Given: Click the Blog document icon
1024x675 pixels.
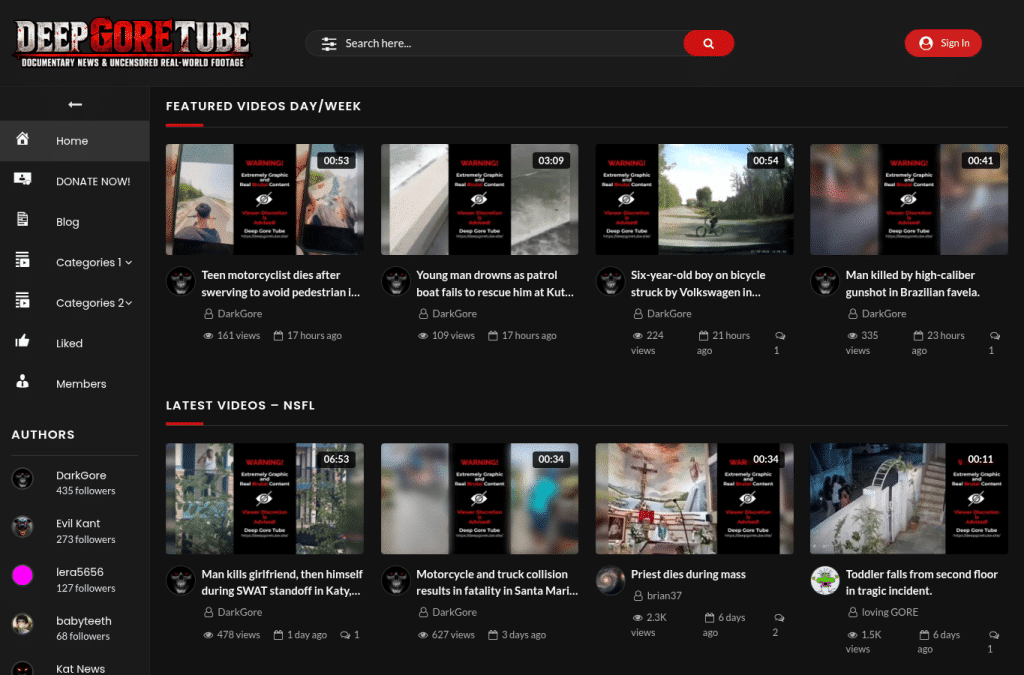Looking at the screenshot, I should pyautogui.click(x=22, y=219).
